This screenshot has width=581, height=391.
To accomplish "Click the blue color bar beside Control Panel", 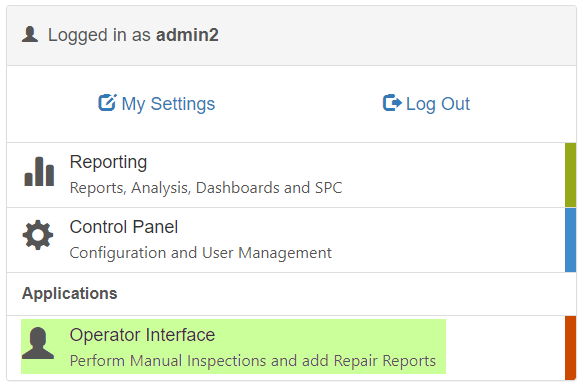I will click(x=571, y=240).
